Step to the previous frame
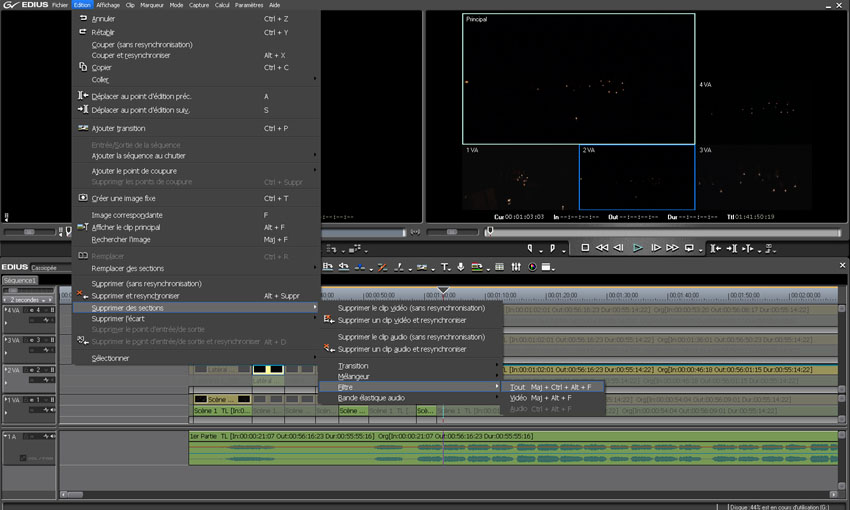Screen dimensions: 850x510 619,248
